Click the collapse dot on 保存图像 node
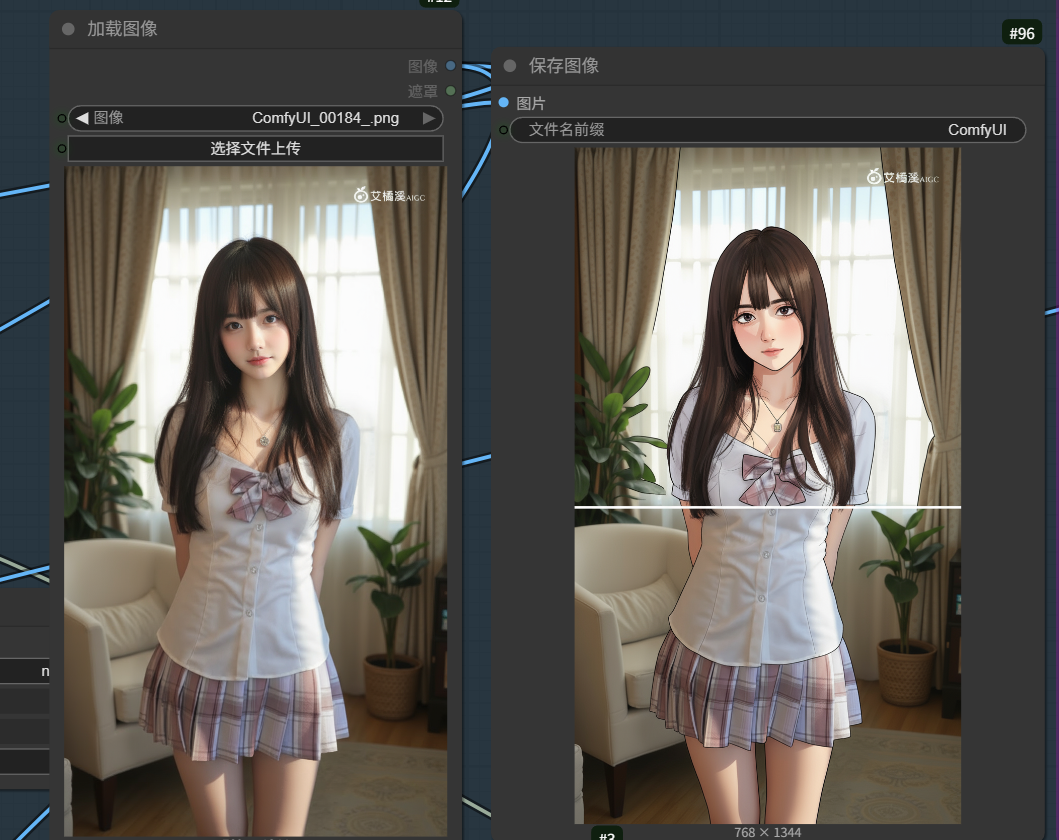 510,66
